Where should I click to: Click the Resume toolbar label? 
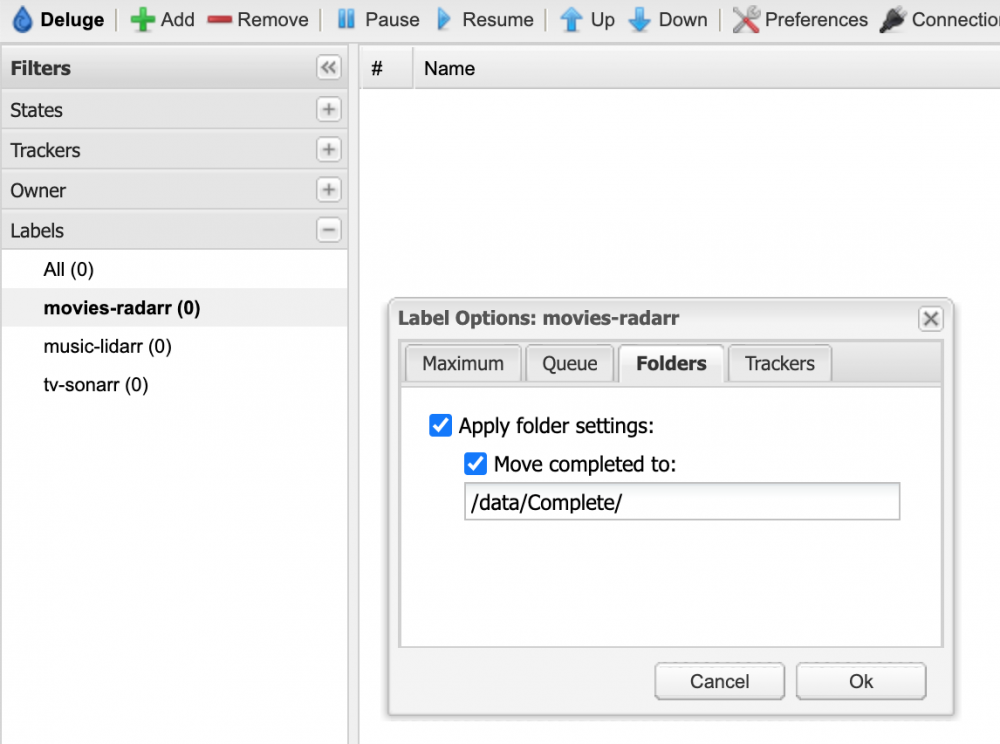pyautogui.click(x=498, y=20)
